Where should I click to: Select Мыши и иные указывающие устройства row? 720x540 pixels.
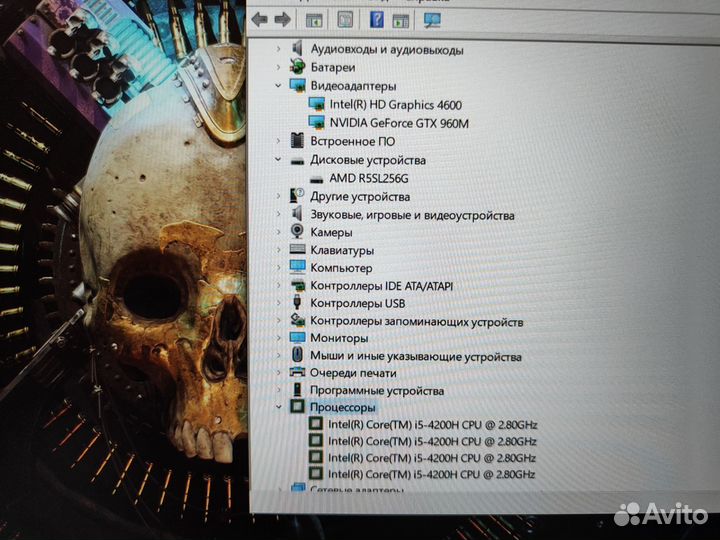click(416, 356)
